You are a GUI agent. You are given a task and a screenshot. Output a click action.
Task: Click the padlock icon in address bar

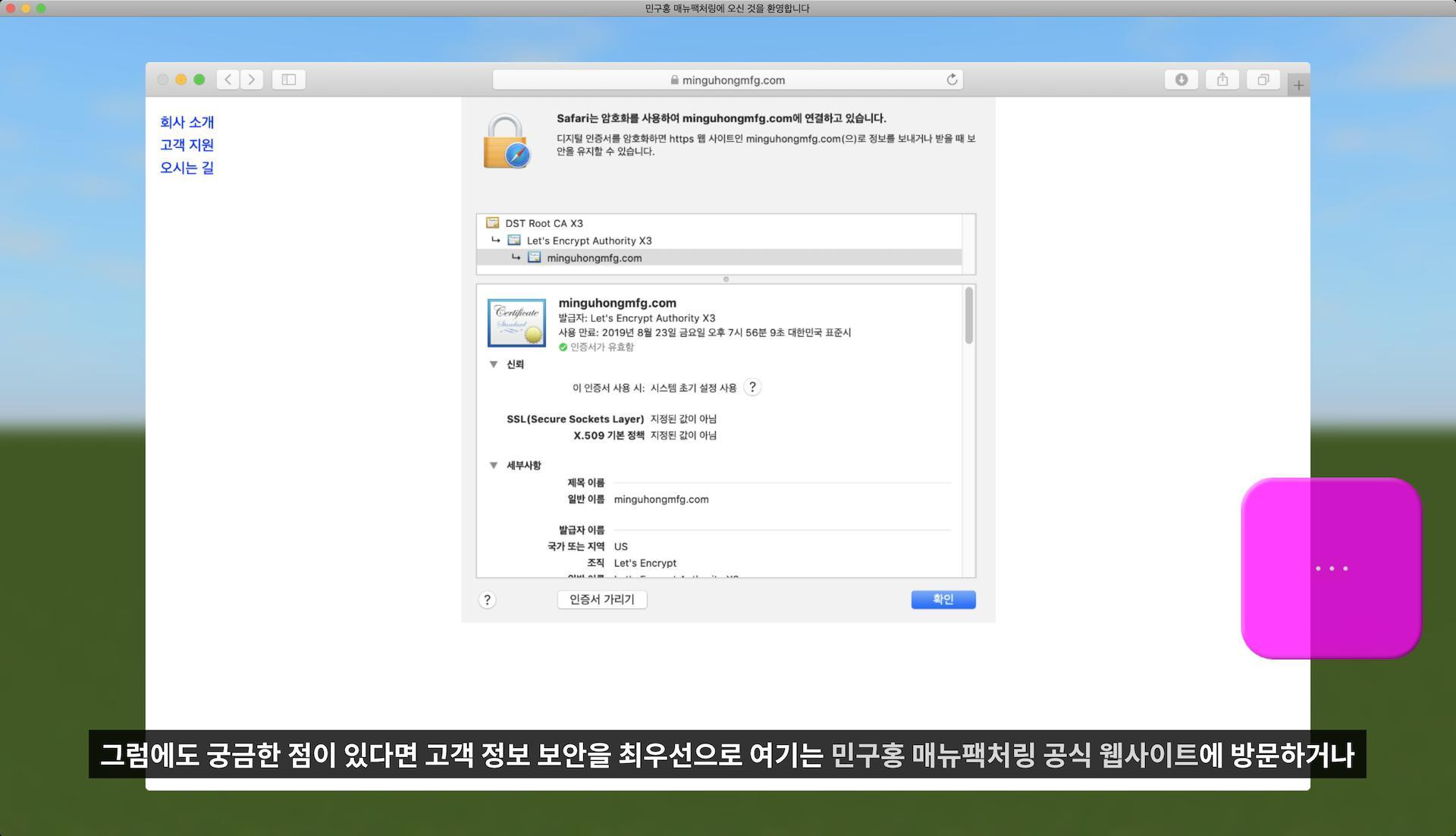click(x=674, y=80)
